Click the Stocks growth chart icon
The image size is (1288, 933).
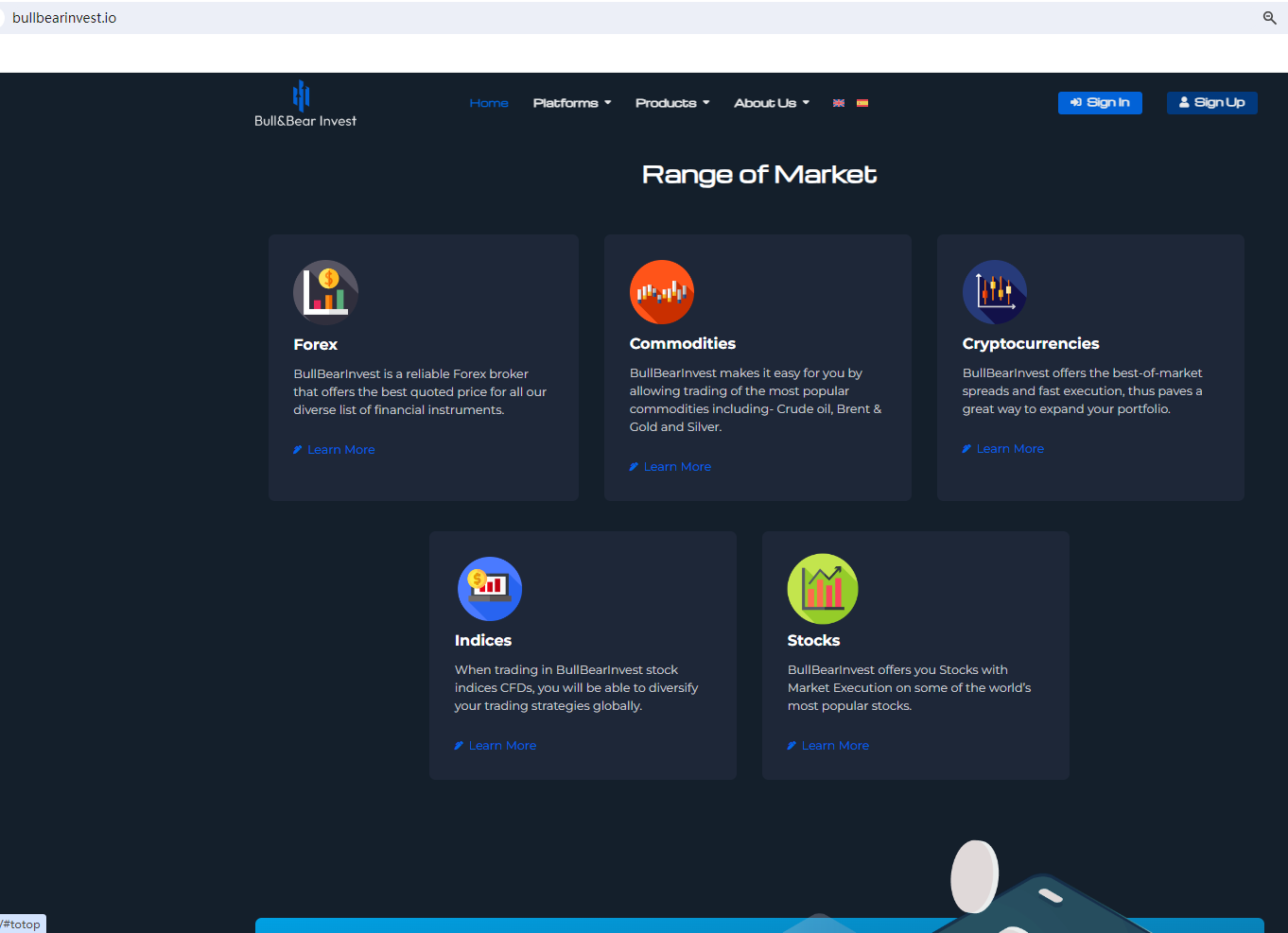click(823, 588)
